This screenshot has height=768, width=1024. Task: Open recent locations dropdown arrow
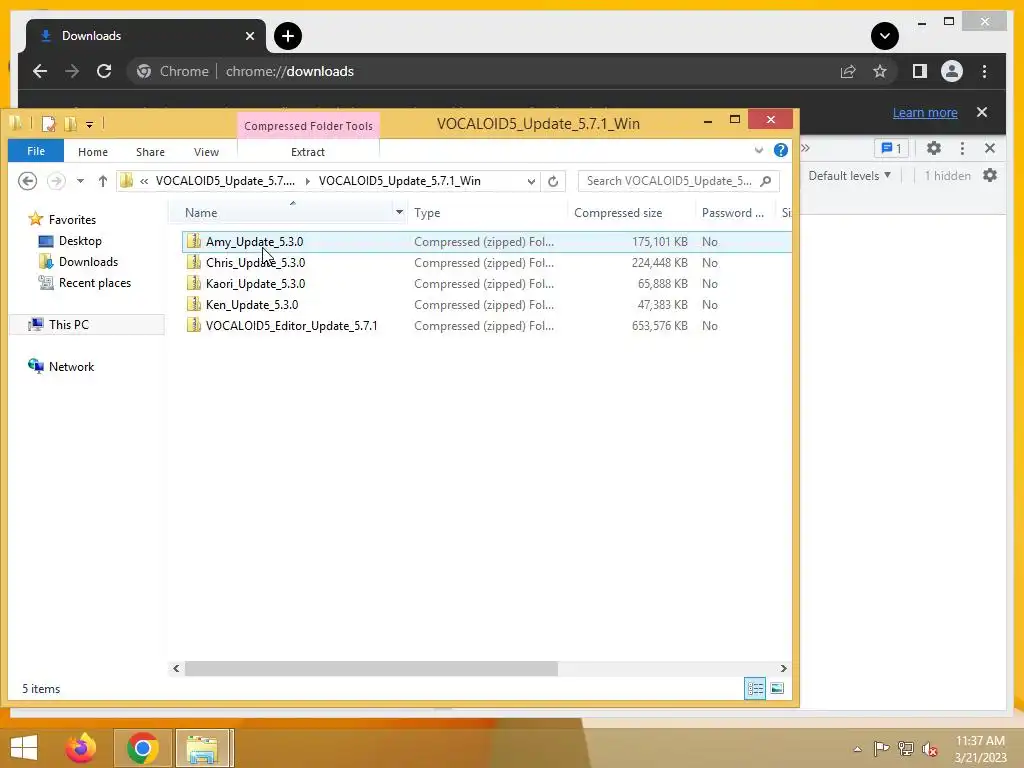[80, 181]
